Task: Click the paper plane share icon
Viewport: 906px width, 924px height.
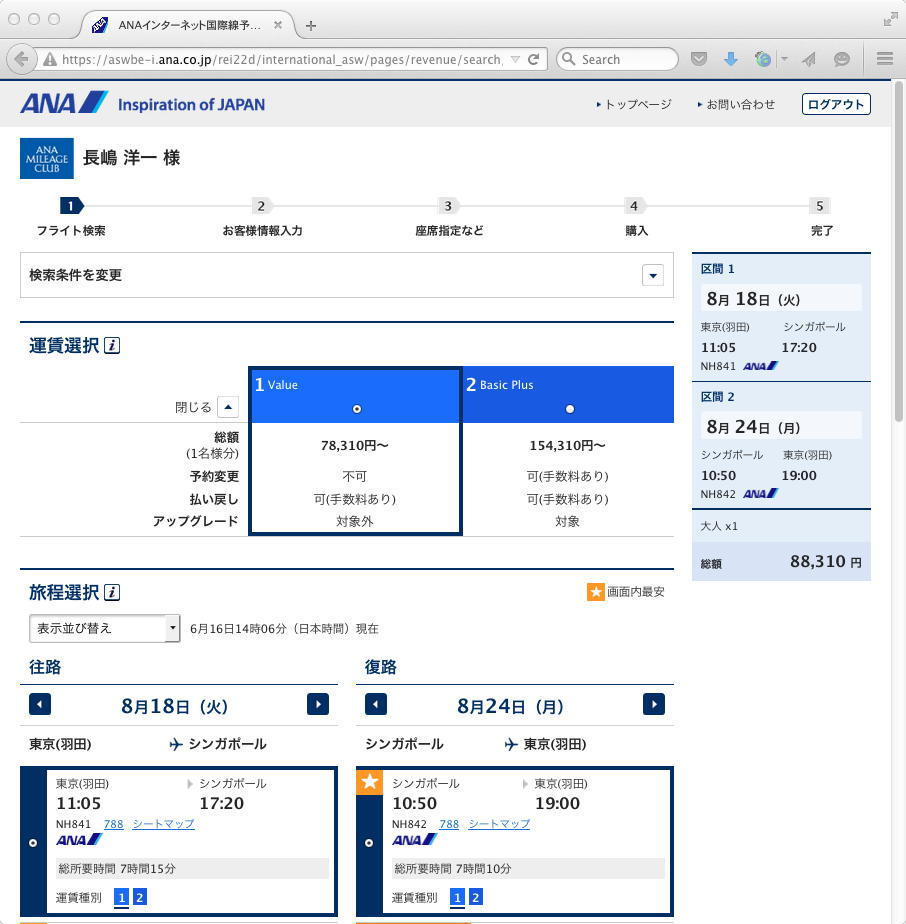Action: (x=809, y=59)
